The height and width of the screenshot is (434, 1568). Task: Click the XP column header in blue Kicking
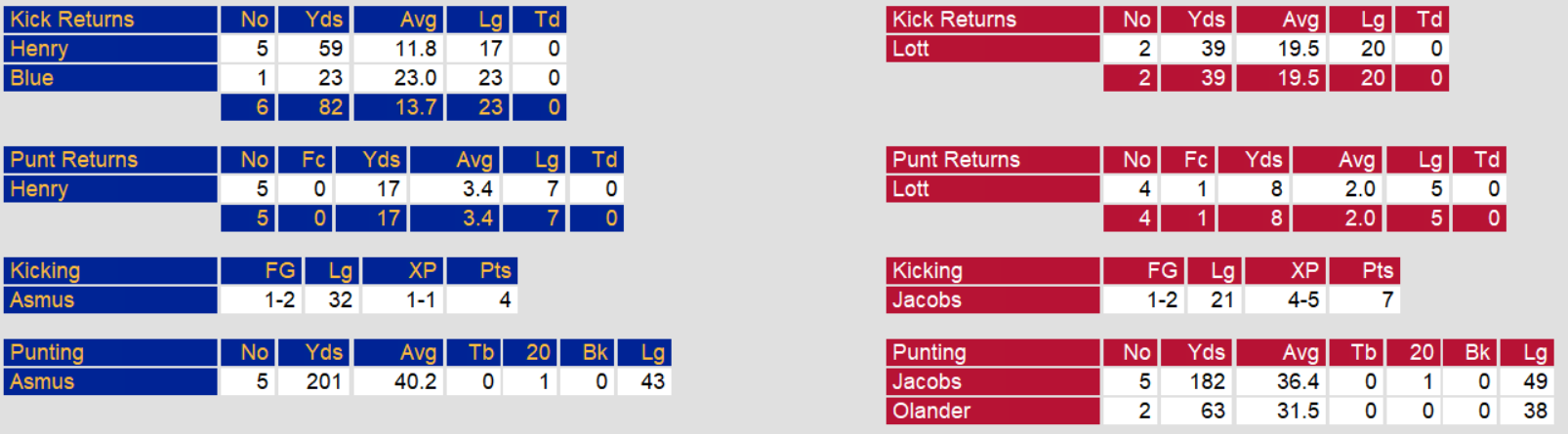[423, 271]
